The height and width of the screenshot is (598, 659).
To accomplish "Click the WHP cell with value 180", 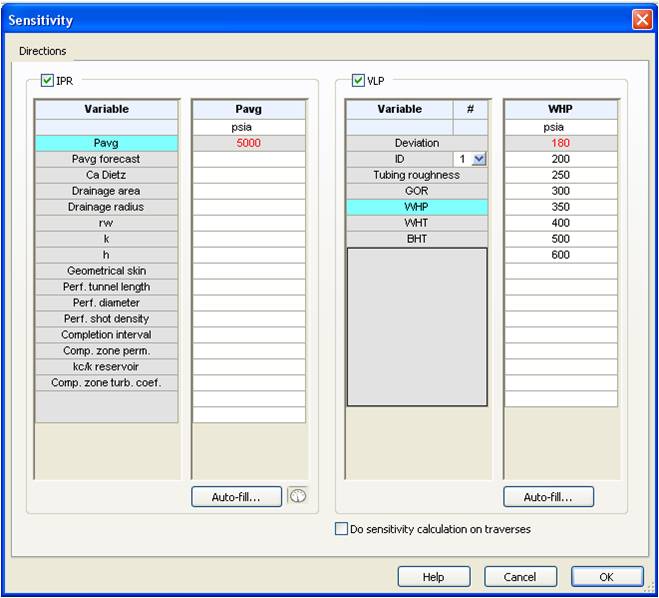I will [x=560, y=143].
